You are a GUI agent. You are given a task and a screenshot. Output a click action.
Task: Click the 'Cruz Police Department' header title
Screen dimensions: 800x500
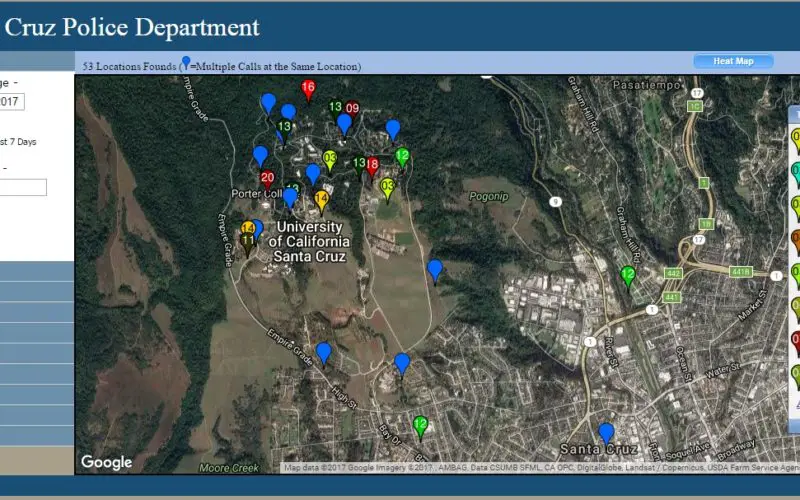(132, 28)
